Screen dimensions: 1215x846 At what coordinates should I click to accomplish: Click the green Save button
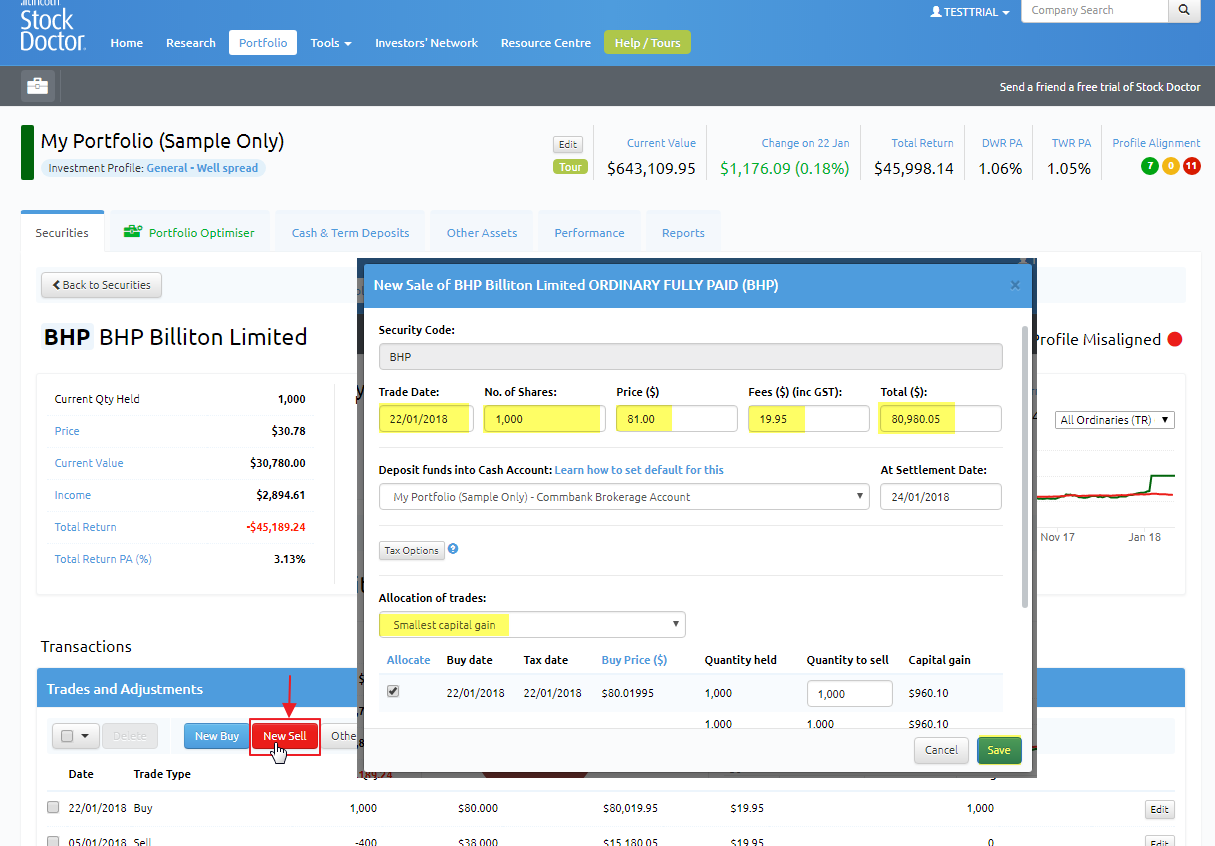pyautogui.click(x=999, y=750)
